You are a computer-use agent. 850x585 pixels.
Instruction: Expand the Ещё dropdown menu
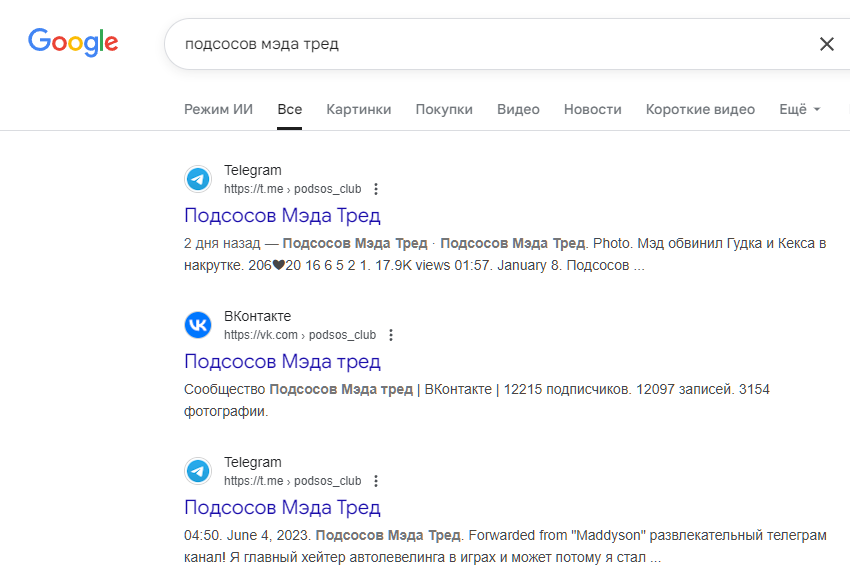800,110
